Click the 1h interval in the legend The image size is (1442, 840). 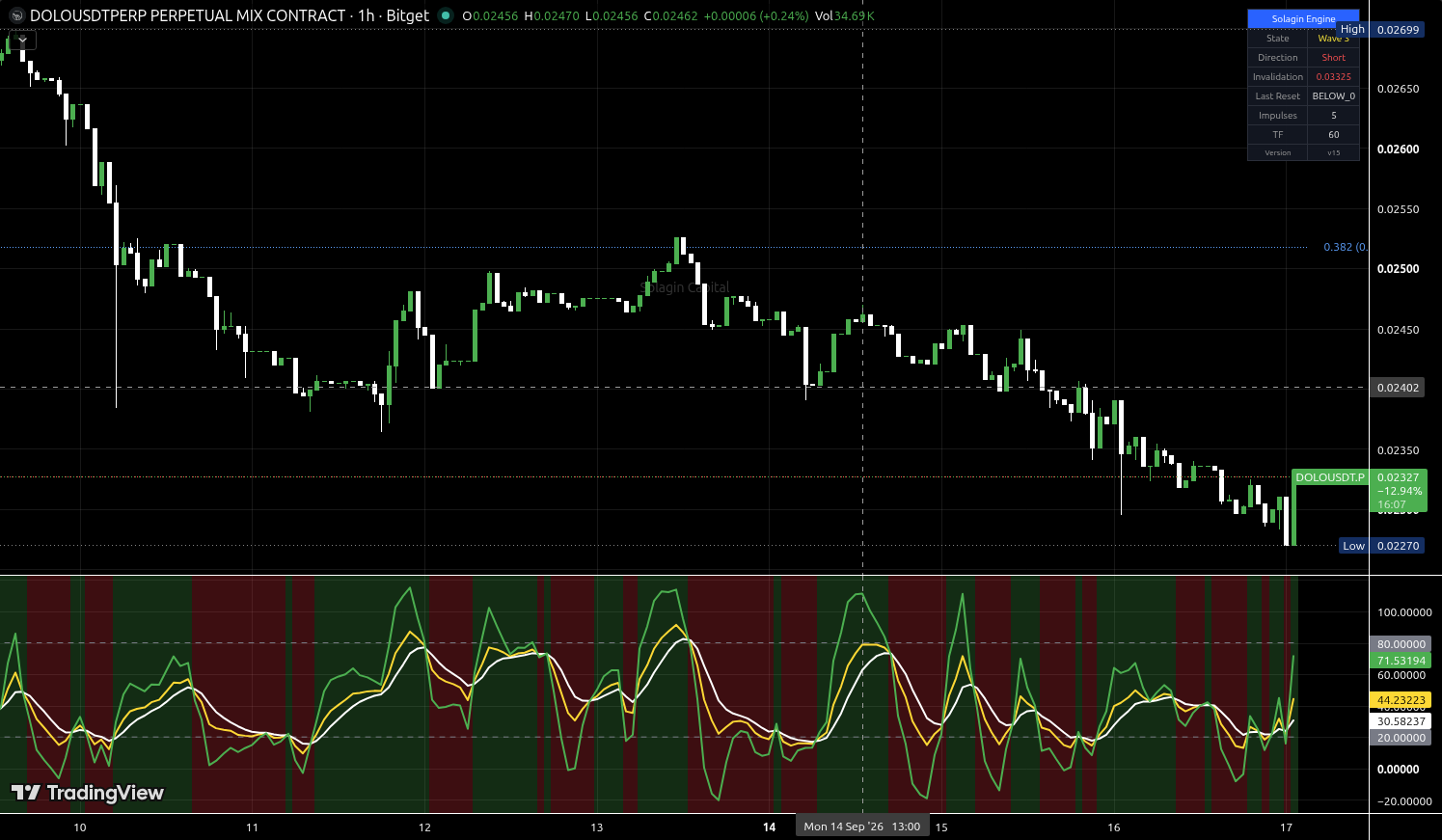point(367,15)
